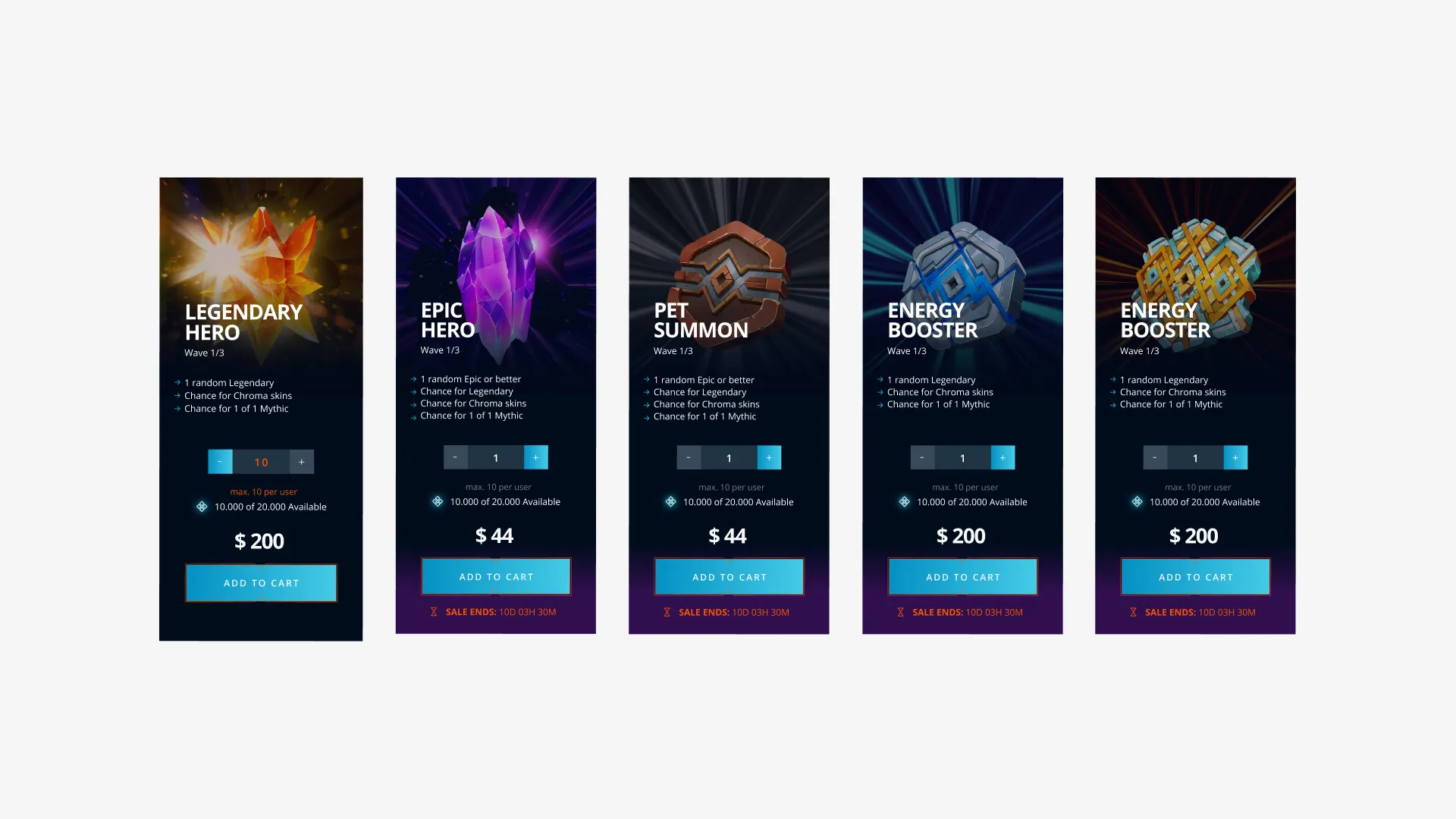
Task: Add golden Energy Booster to cart
Action: pyautogui.click(x=1195, y=577)
